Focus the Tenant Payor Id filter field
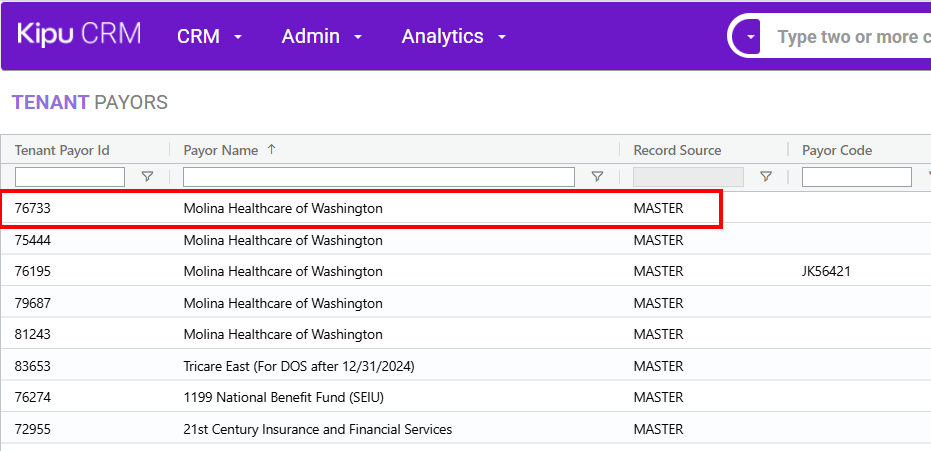 tap(70, 177)
